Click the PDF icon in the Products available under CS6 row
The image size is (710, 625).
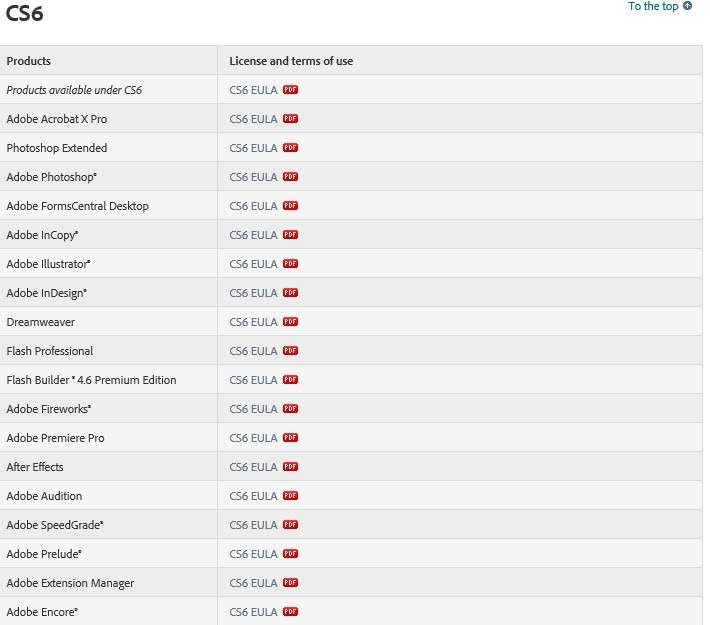tap(290, 90)
